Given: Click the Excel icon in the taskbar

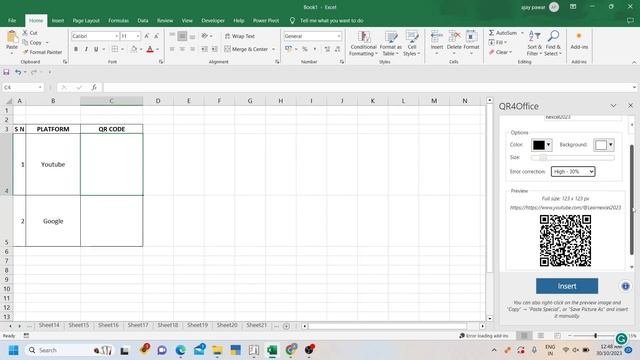Looking at the screenshot, I should [x=272, y=350].
